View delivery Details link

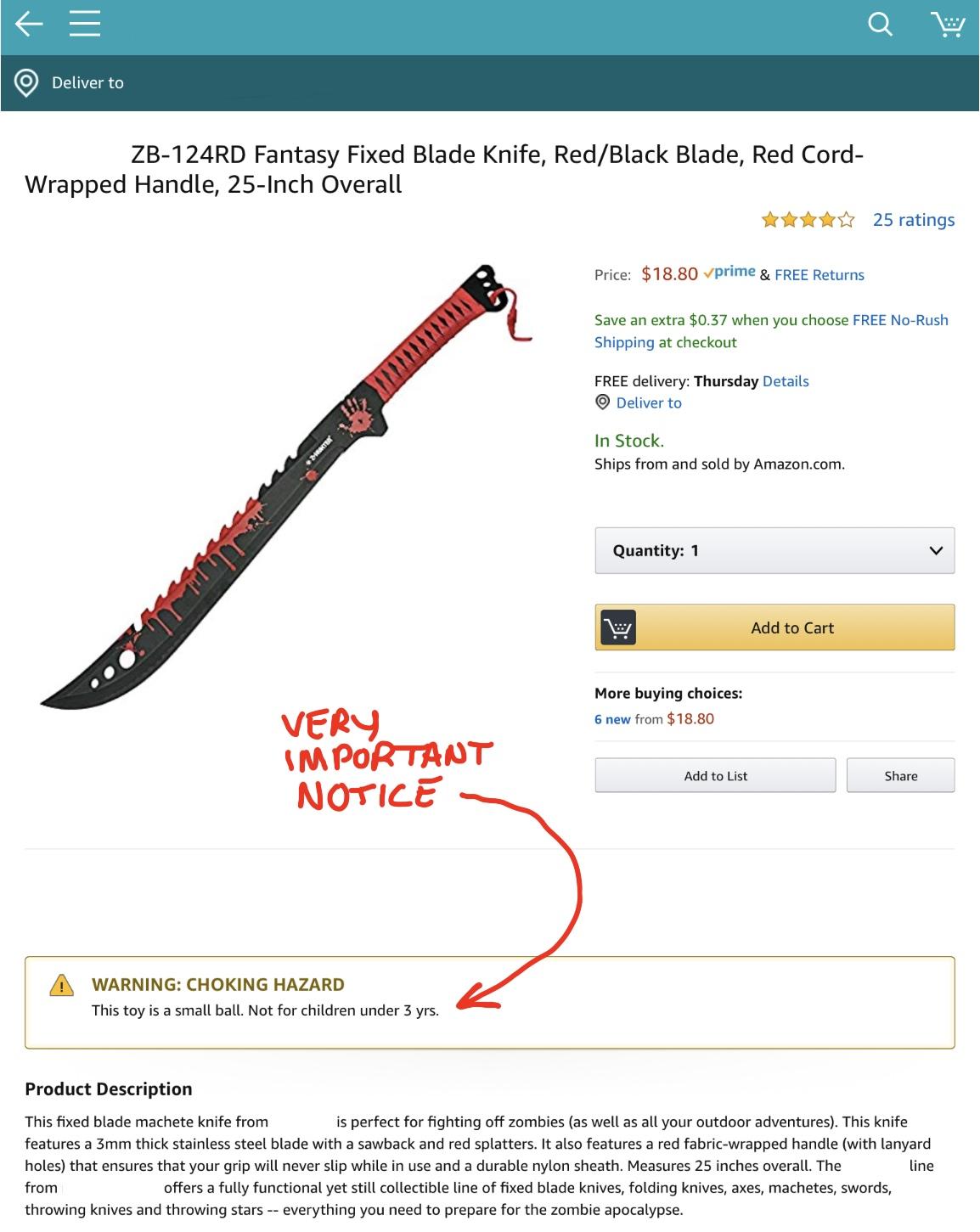pos(786,381)
